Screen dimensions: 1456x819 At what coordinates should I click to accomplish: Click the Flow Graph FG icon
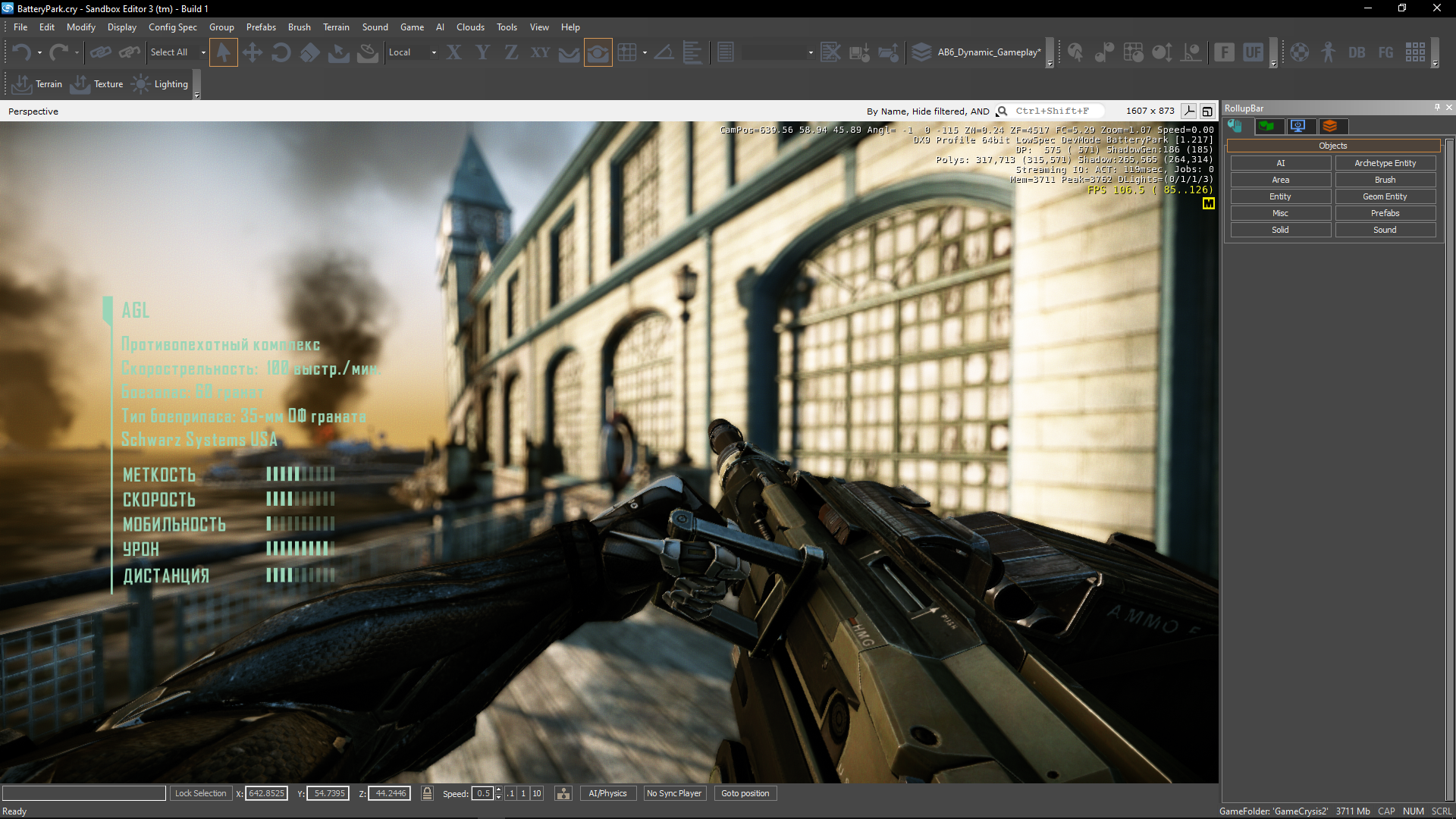tap(1385, 52)
